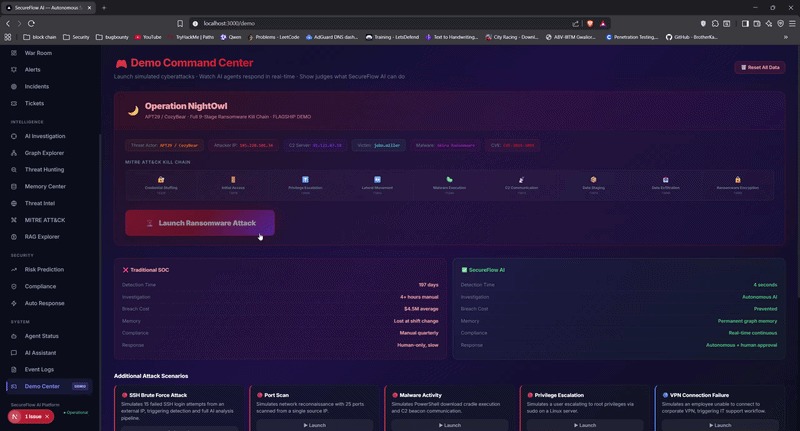Click the Initial Access kill chain icon
Image resolution: width=800 pixels, height=431 pixels.
coord(233,180)
